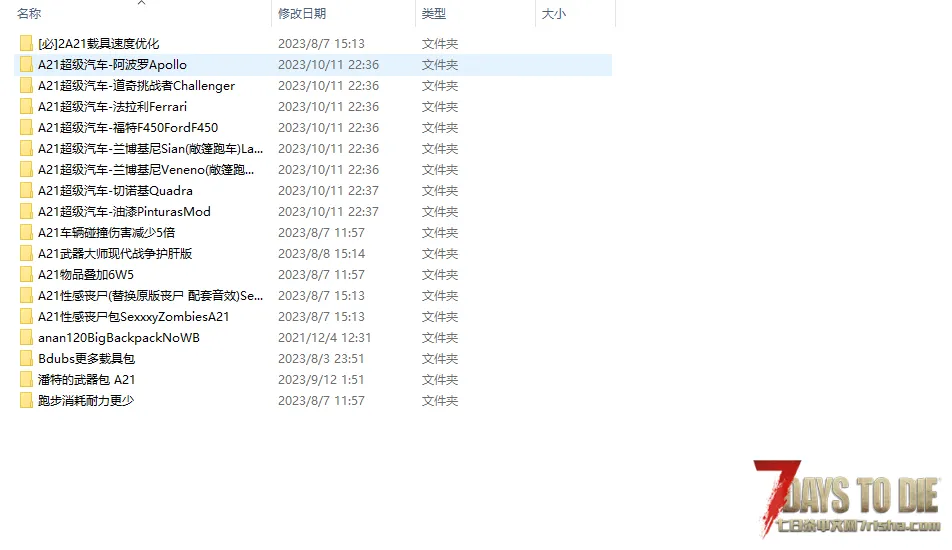Viewport: 952px width, 550px height.
Task: Click folder icon of Bdubs更多载具包
Action: pos(26,359)
